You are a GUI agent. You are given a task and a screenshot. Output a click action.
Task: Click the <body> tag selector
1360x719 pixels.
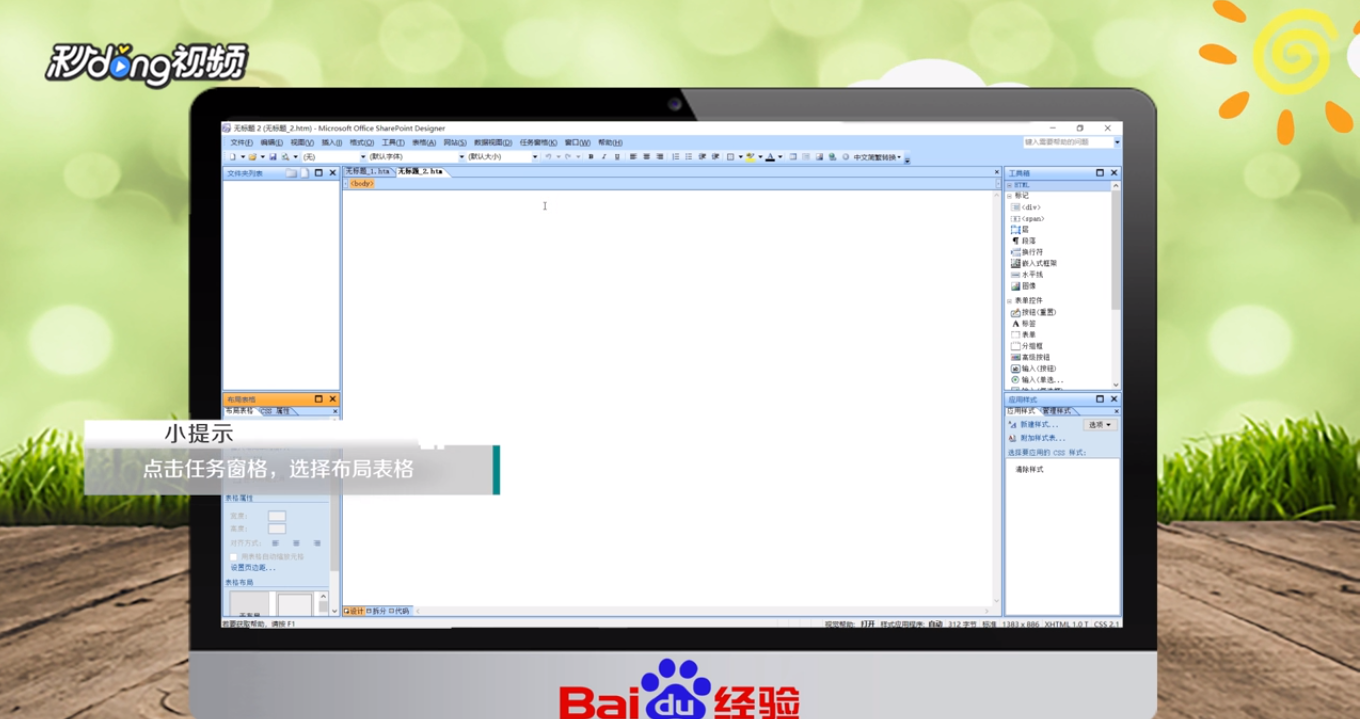[362, 183]
